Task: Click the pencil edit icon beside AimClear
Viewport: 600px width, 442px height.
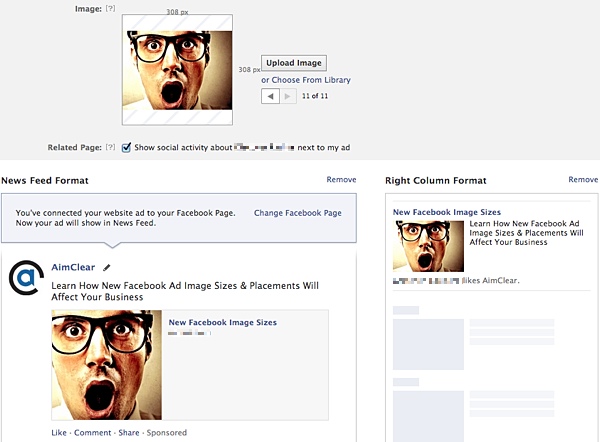Action: 106,267
